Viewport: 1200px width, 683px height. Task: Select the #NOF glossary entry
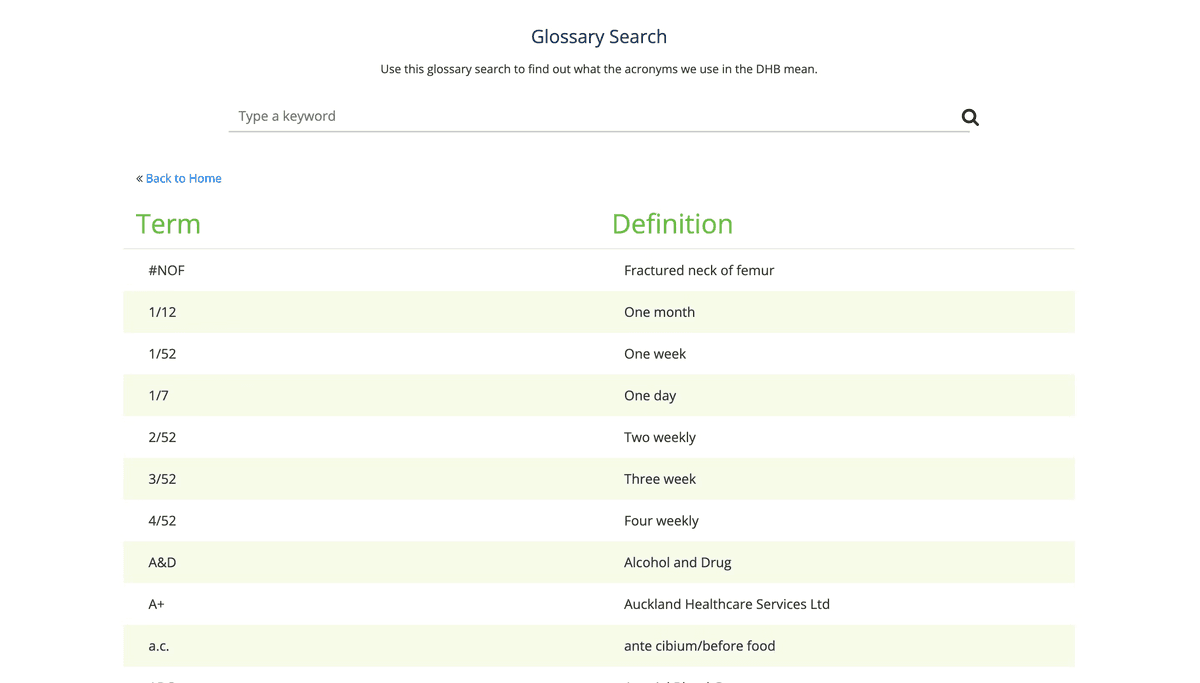tap(166, 270)
